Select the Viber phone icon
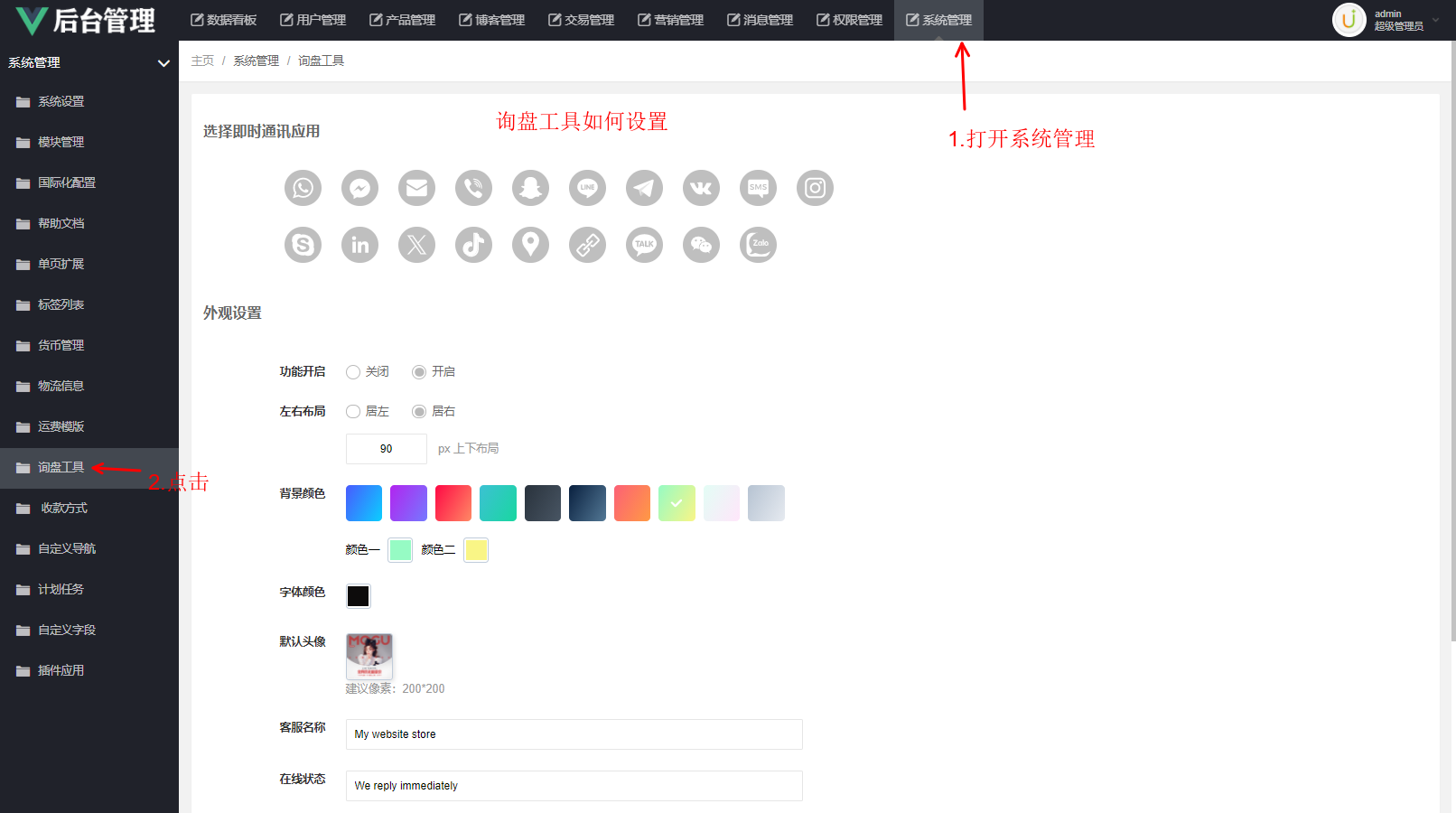The width and height of the screenshot is (1456, 813). 473,188
